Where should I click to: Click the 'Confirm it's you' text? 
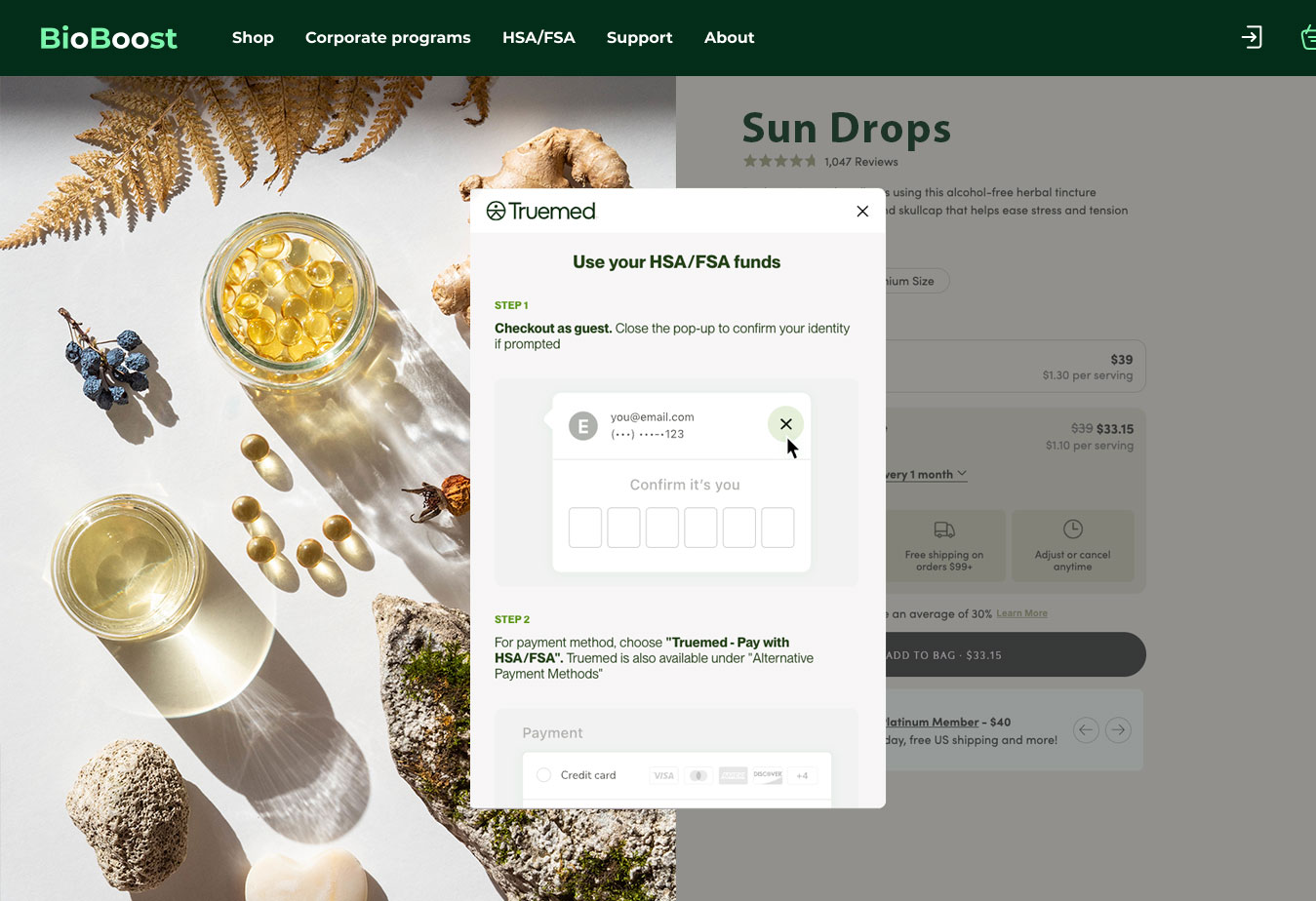click(x=685, y=485)
